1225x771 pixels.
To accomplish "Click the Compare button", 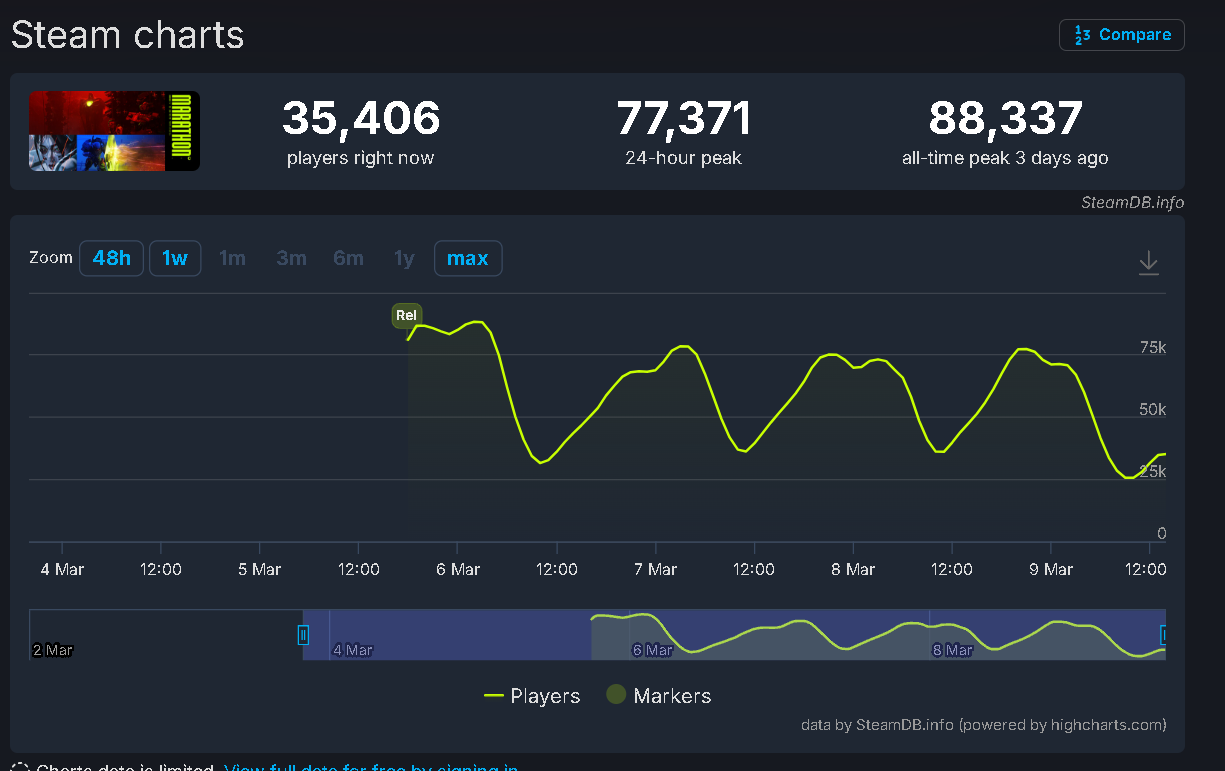I will coord(1122,35).
